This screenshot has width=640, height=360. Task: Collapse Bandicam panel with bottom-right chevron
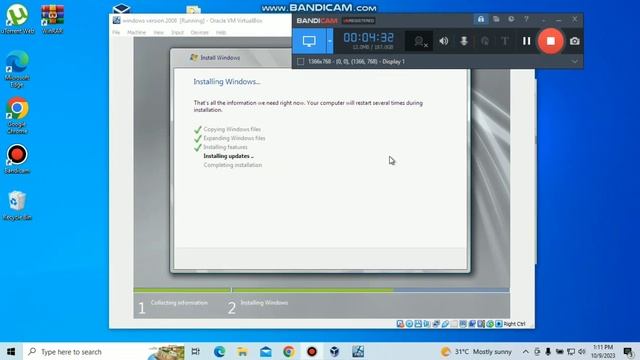pos(574,62)
